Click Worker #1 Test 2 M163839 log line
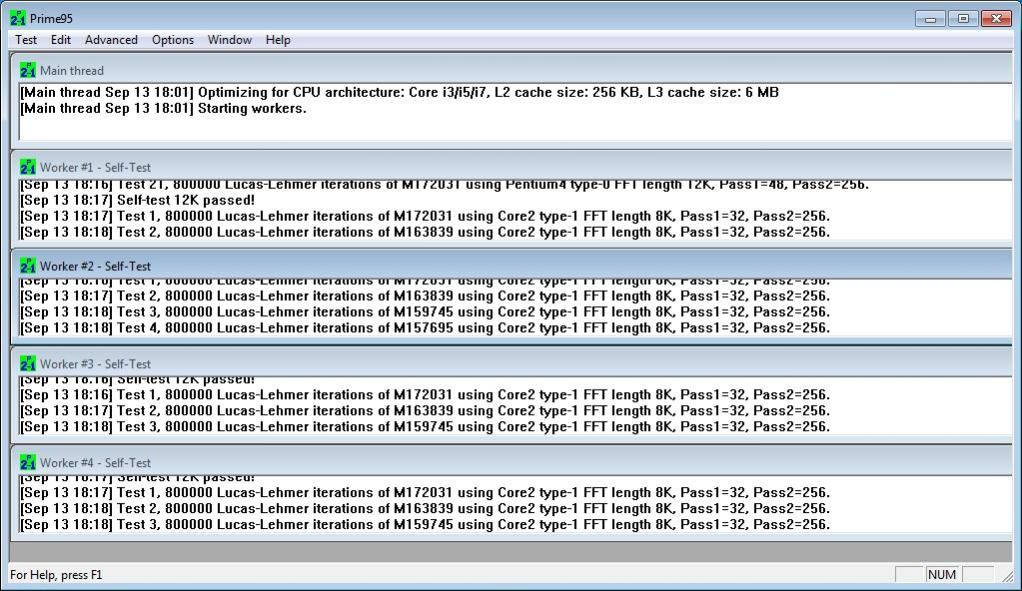The height and width of the screenshot is (591, 1022). (x=425, y=232)
